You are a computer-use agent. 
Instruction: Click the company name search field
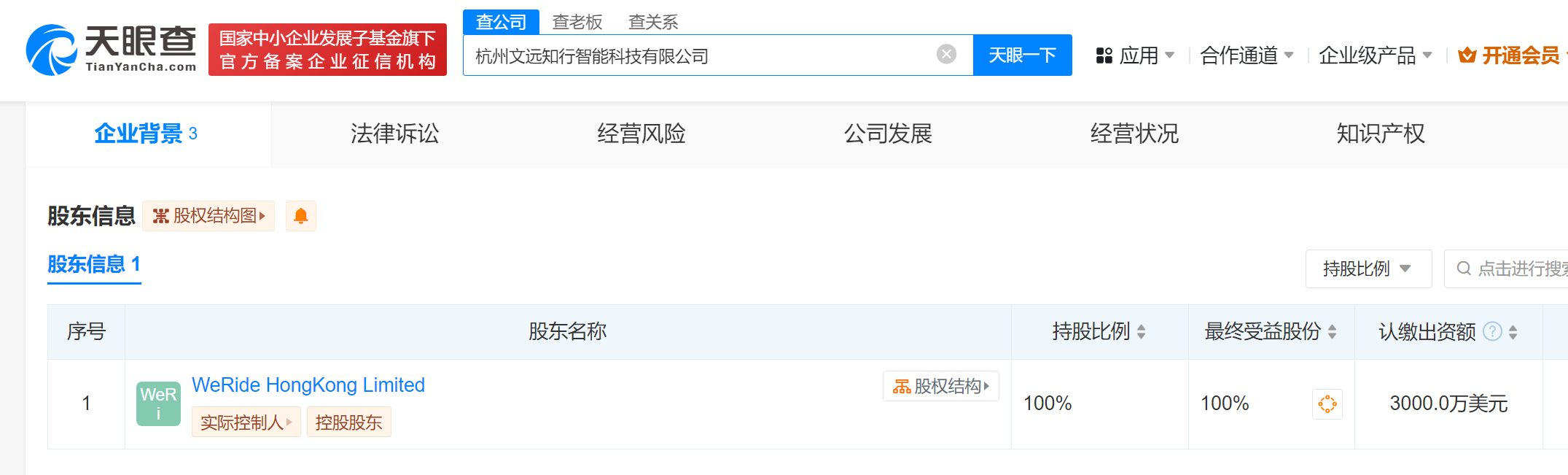[700, 55]
